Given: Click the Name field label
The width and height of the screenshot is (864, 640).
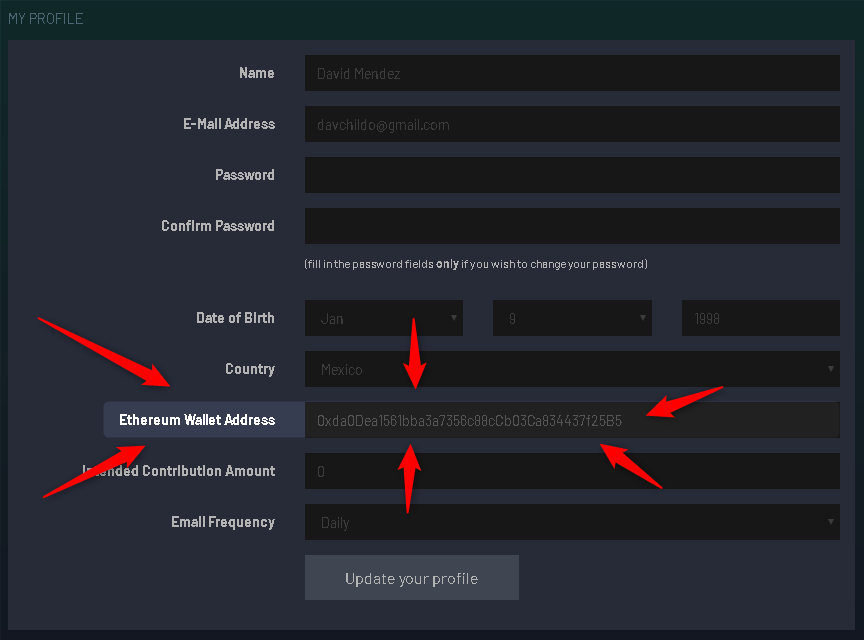Looking at the screenshot, I should click(x=257, y=73).
